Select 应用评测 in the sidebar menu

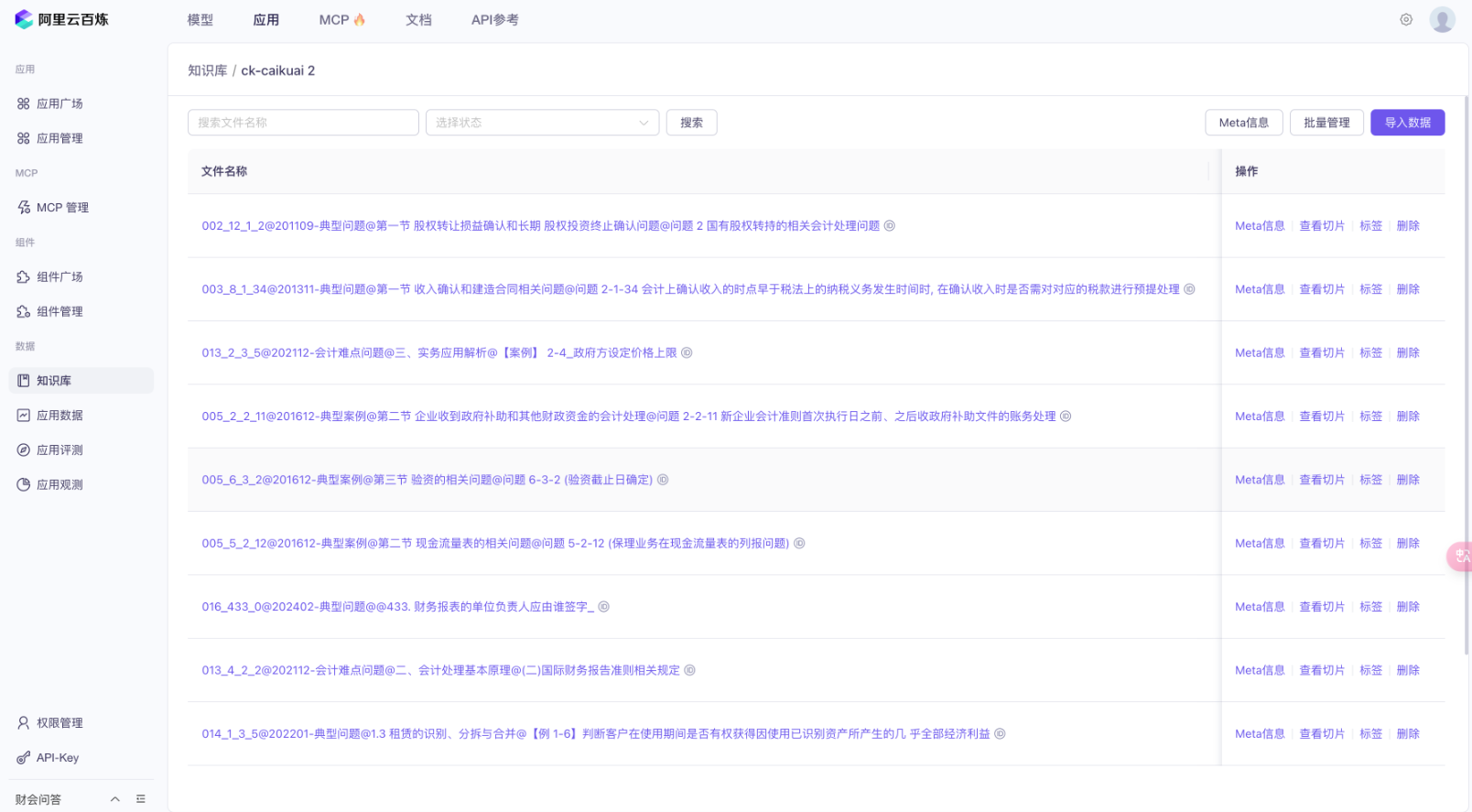coord(81,450)
